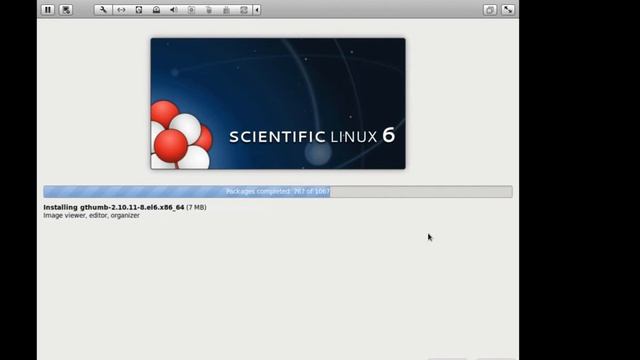Open virtual machine settings wrench icon
Viewport: 640px width, 360px height.
103,10
